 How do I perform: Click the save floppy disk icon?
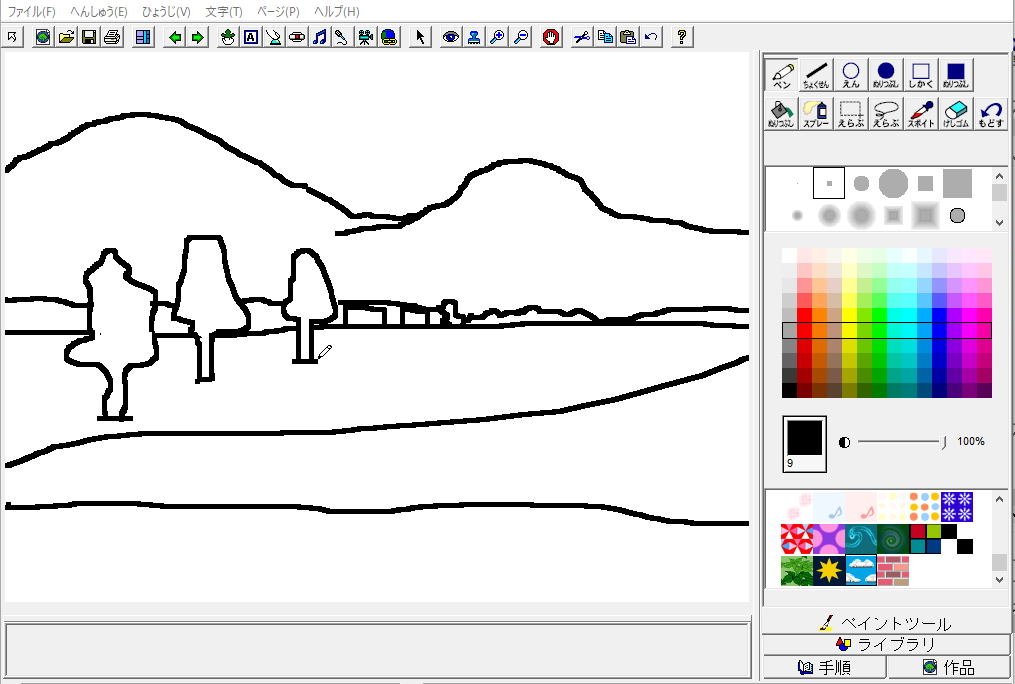click(x=89, y=37)
